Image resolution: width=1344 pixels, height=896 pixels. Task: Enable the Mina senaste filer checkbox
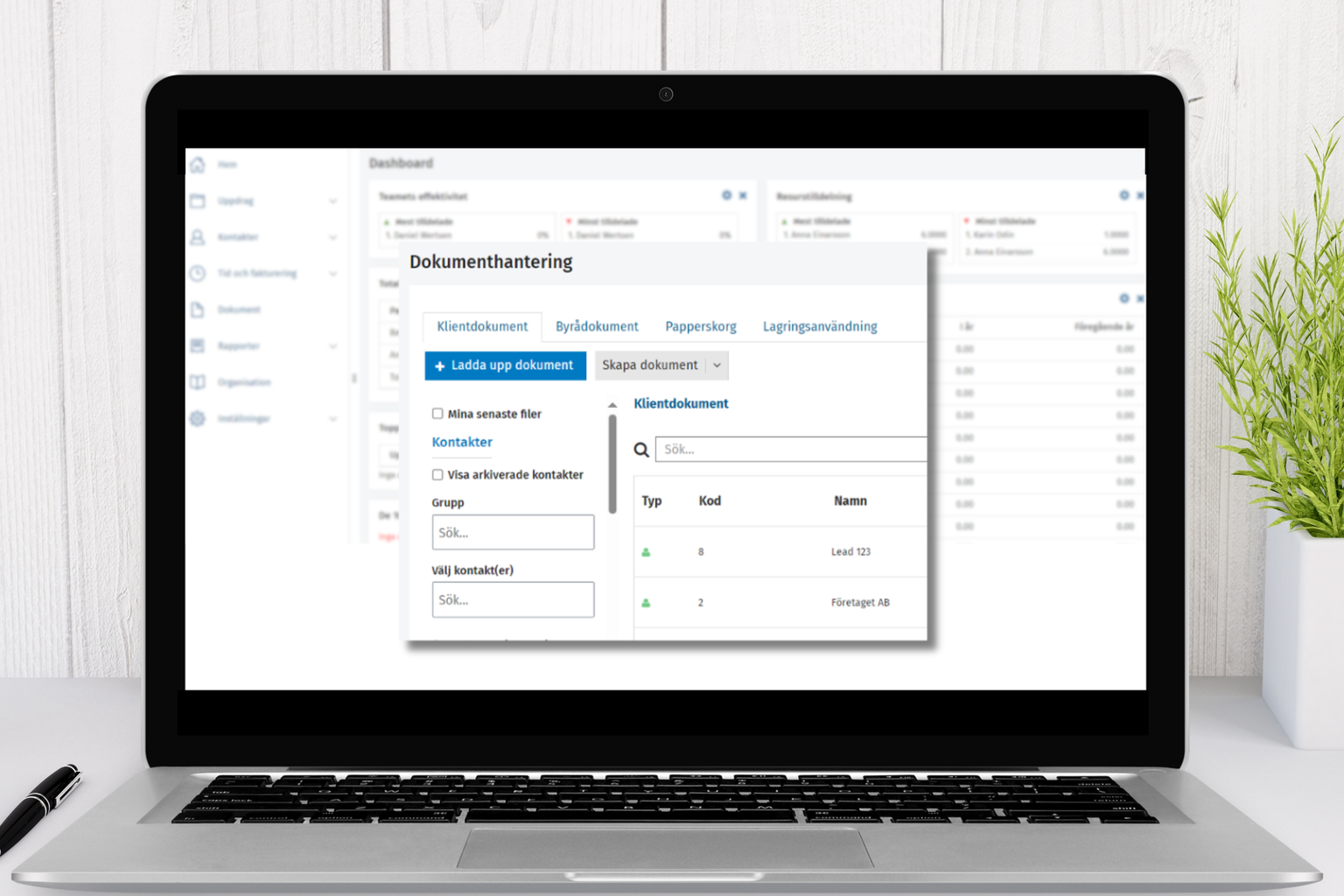click(x=437, y=414)
